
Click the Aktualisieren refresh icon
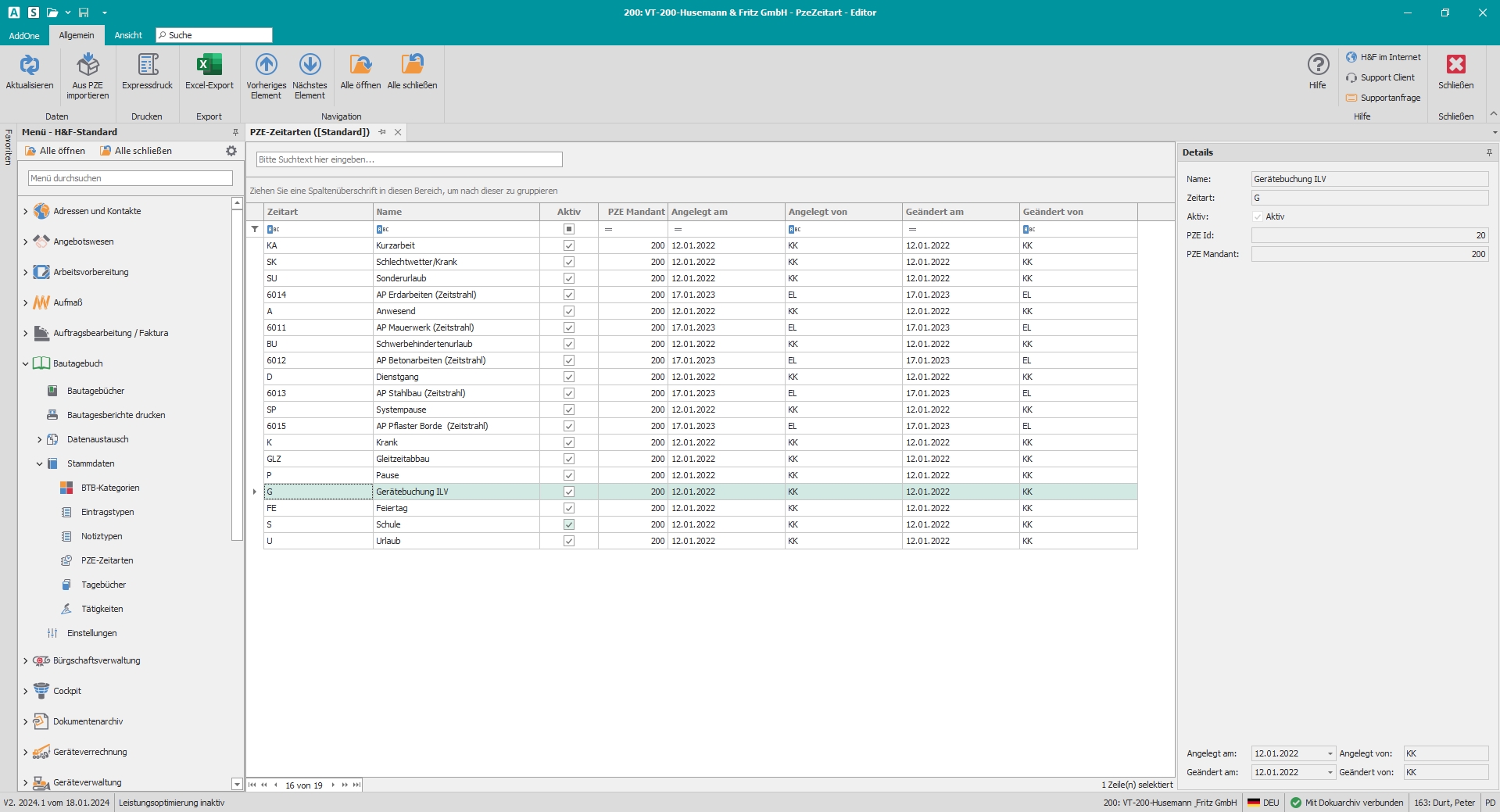click(x=30, y=66)
